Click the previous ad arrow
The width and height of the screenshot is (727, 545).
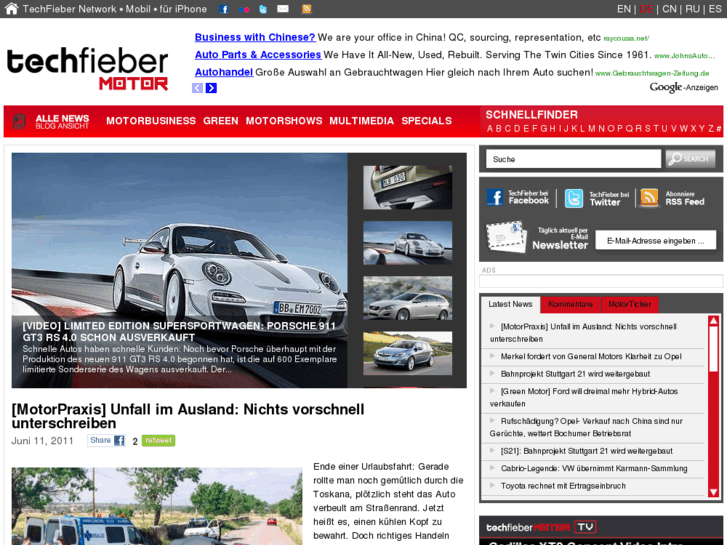pos(198,88)
